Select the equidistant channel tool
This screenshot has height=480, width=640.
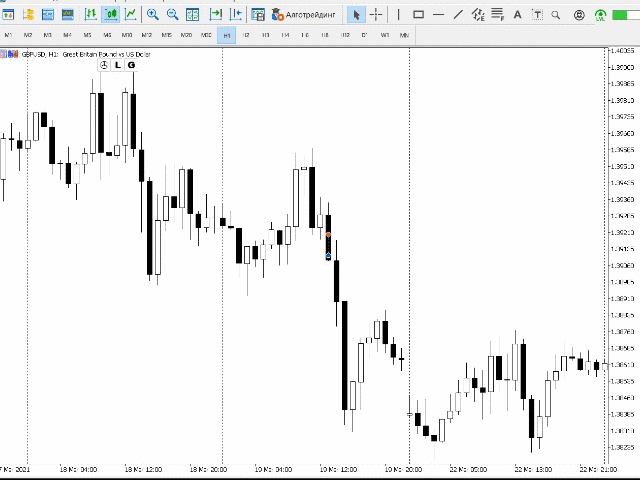[x=478, y=15]
